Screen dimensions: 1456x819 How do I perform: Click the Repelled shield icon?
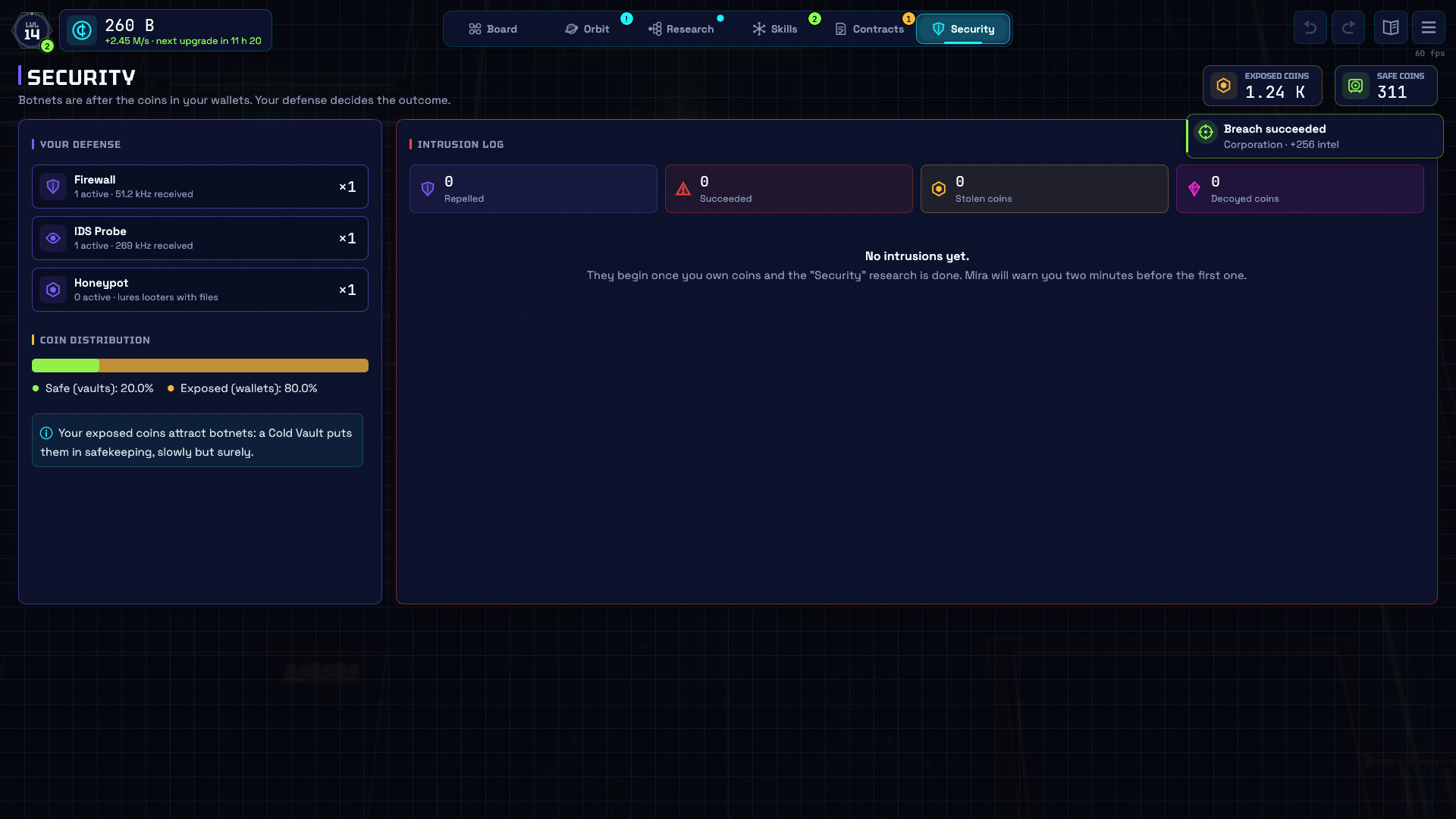click(428, 189)
